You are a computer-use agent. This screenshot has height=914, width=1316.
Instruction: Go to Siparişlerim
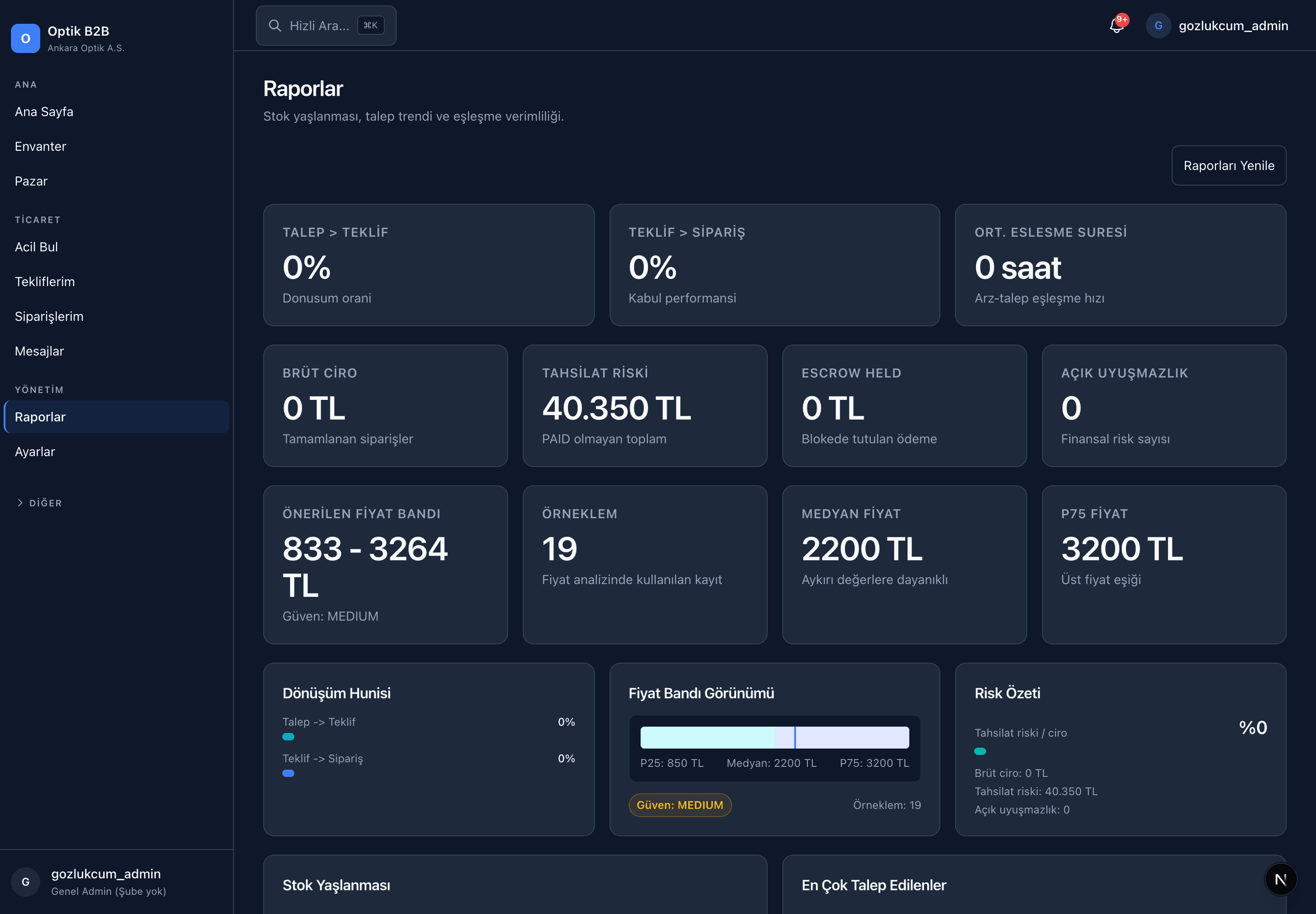coord(116,317)
